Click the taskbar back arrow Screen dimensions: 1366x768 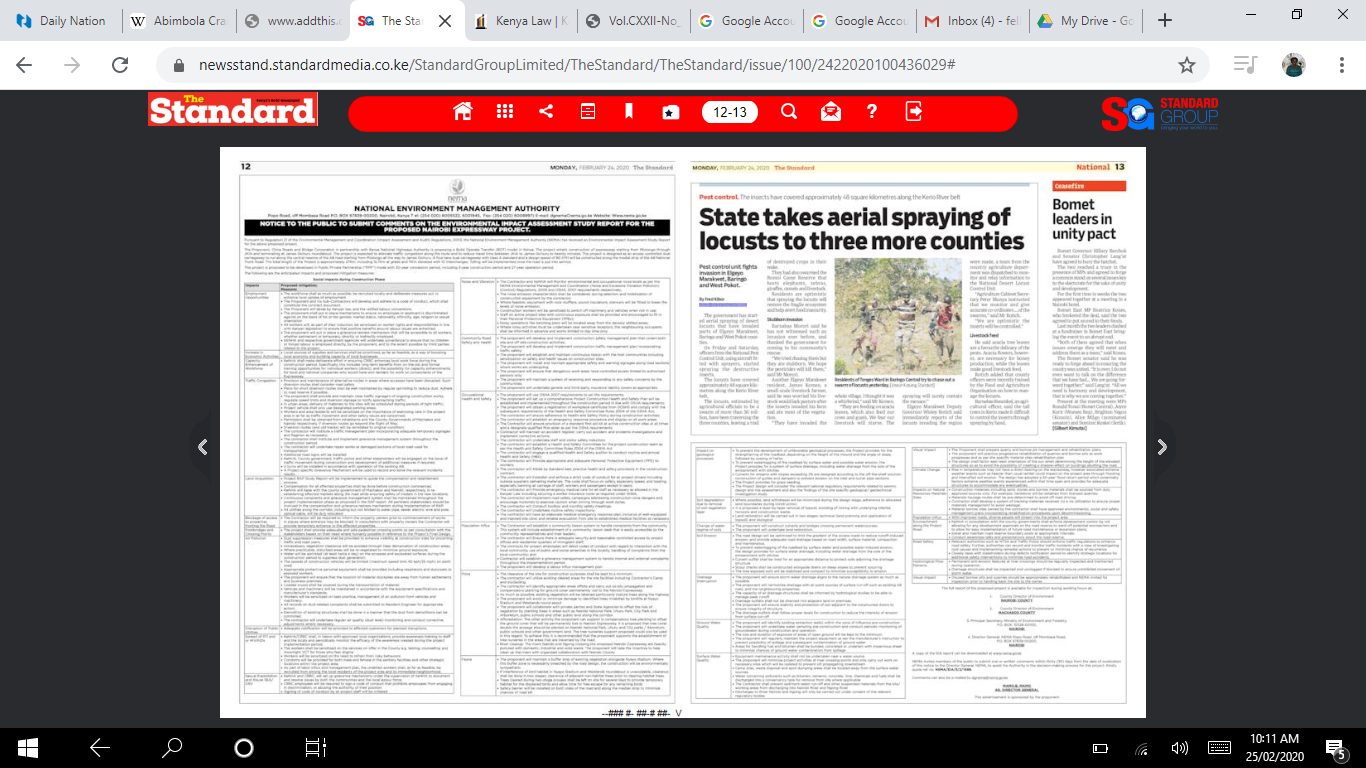(x=99, y=747)
